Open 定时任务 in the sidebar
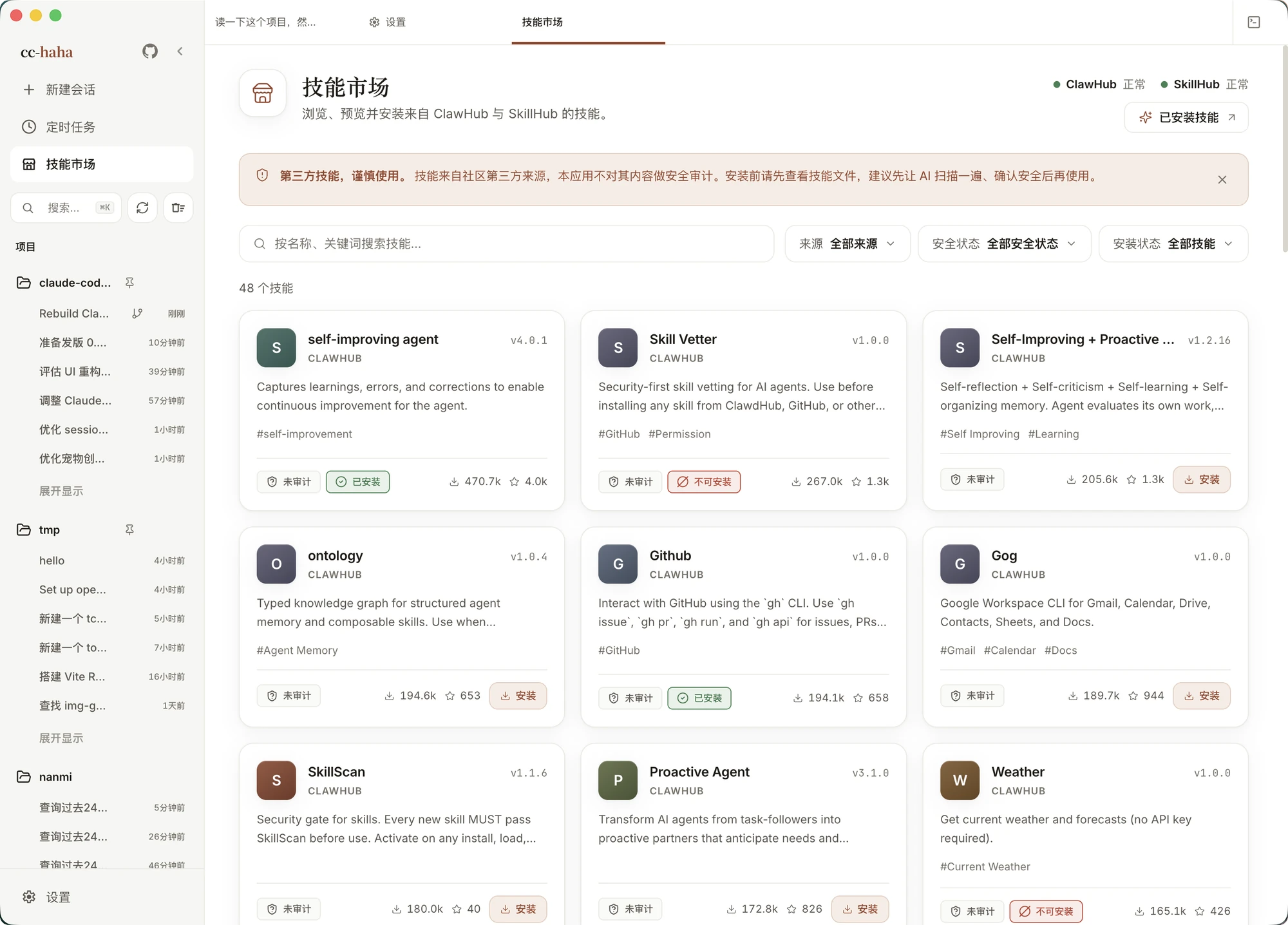1288x925 pixels. [x=102, y=127]
